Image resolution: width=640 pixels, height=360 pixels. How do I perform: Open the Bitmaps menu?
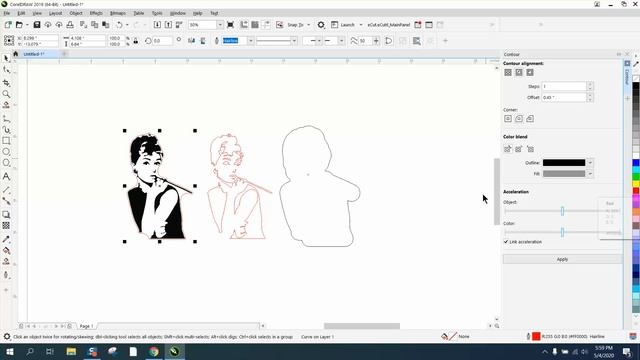[118, 13]
